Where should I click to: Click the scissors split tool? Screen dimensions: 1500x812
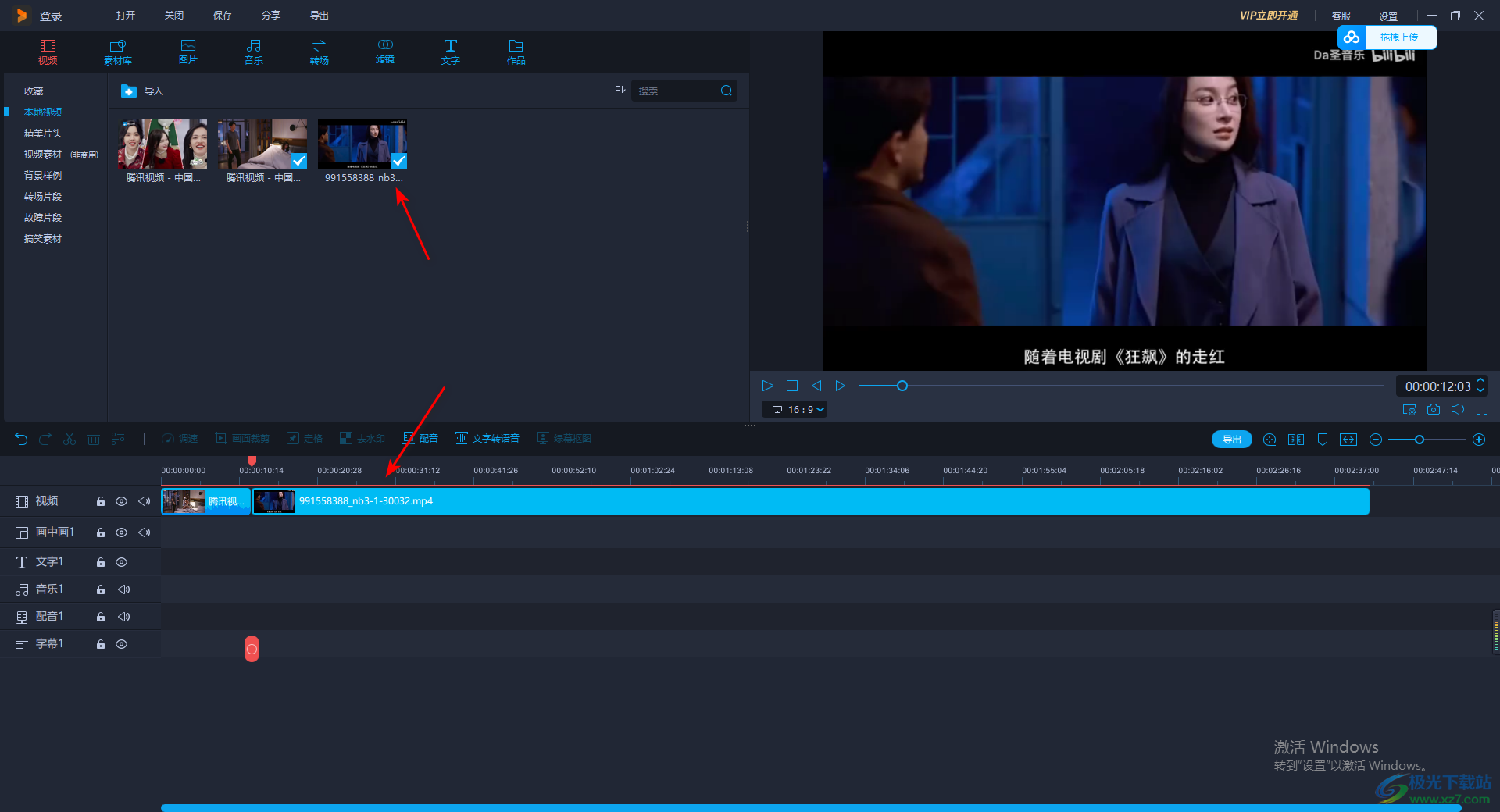[70, 439]
